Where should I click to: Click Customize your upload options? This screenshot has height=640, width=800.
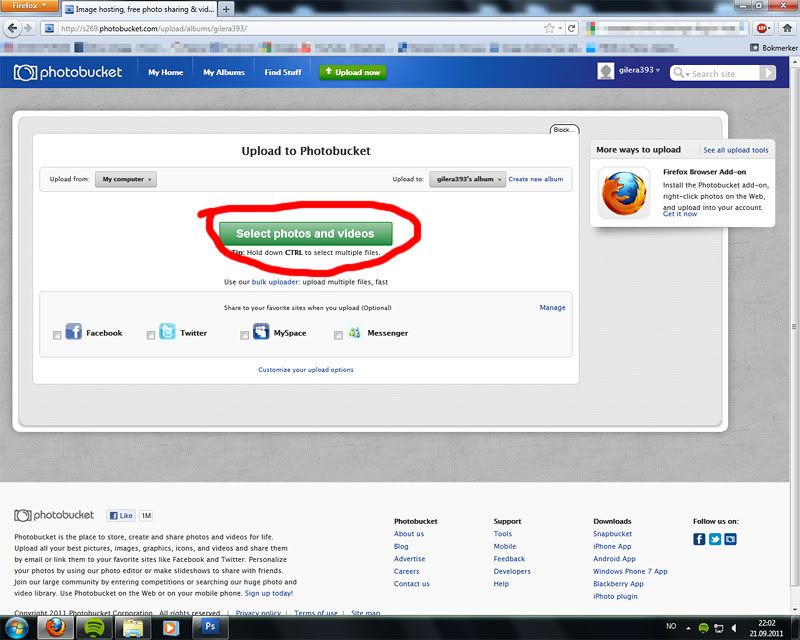coord(306,370)
